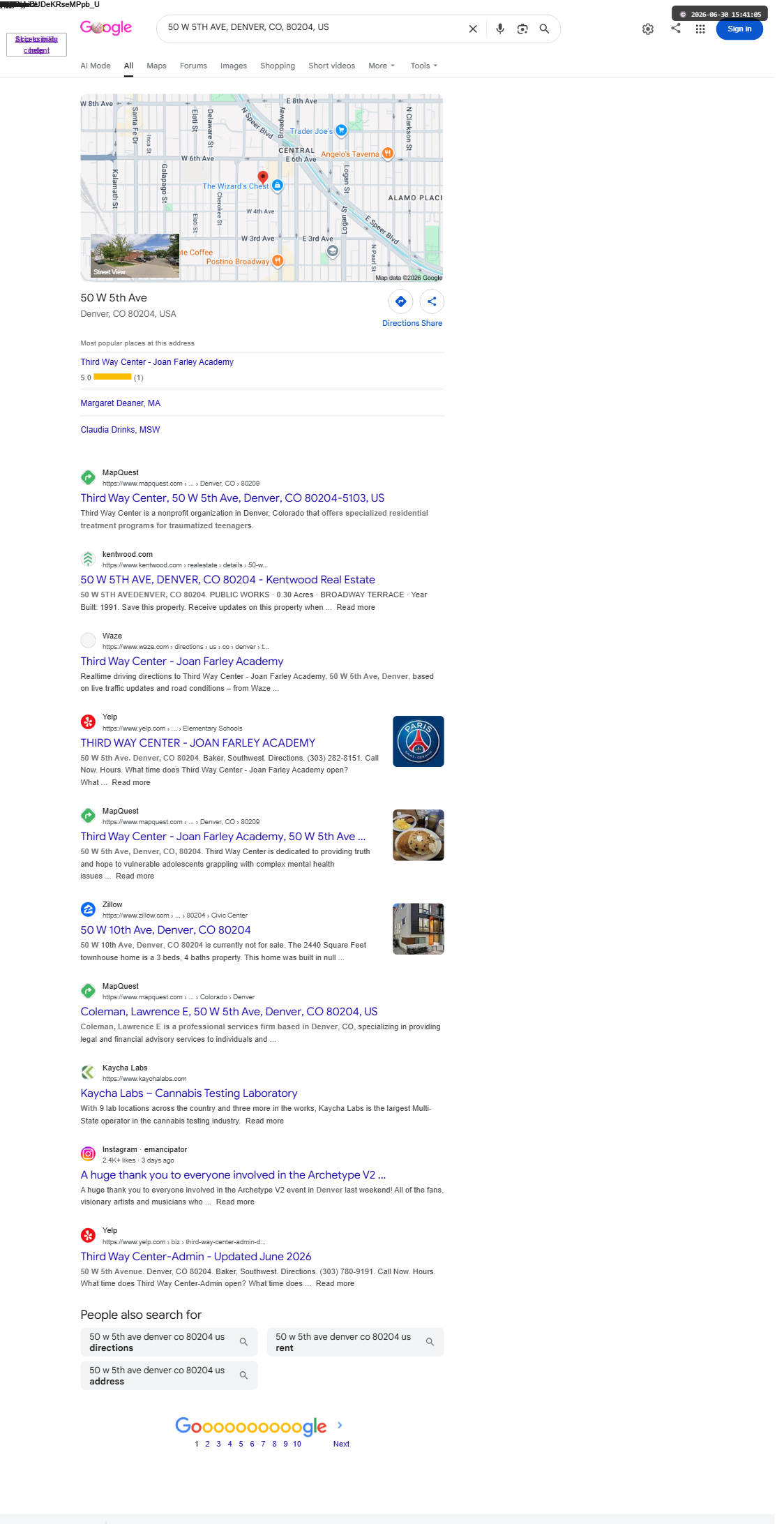This screenshot has width=784, height=1524.
Task: Click inside the search input field
Action: click(x=314, y=28)
